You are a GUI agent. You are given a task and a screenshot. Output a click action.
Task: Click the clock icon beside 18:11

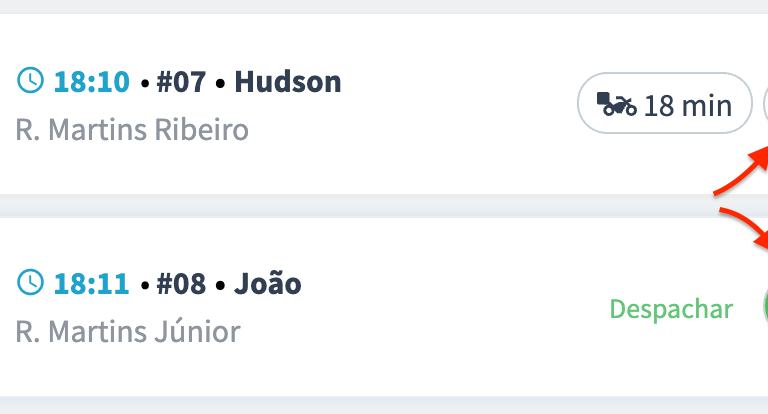tap(30, 282)
